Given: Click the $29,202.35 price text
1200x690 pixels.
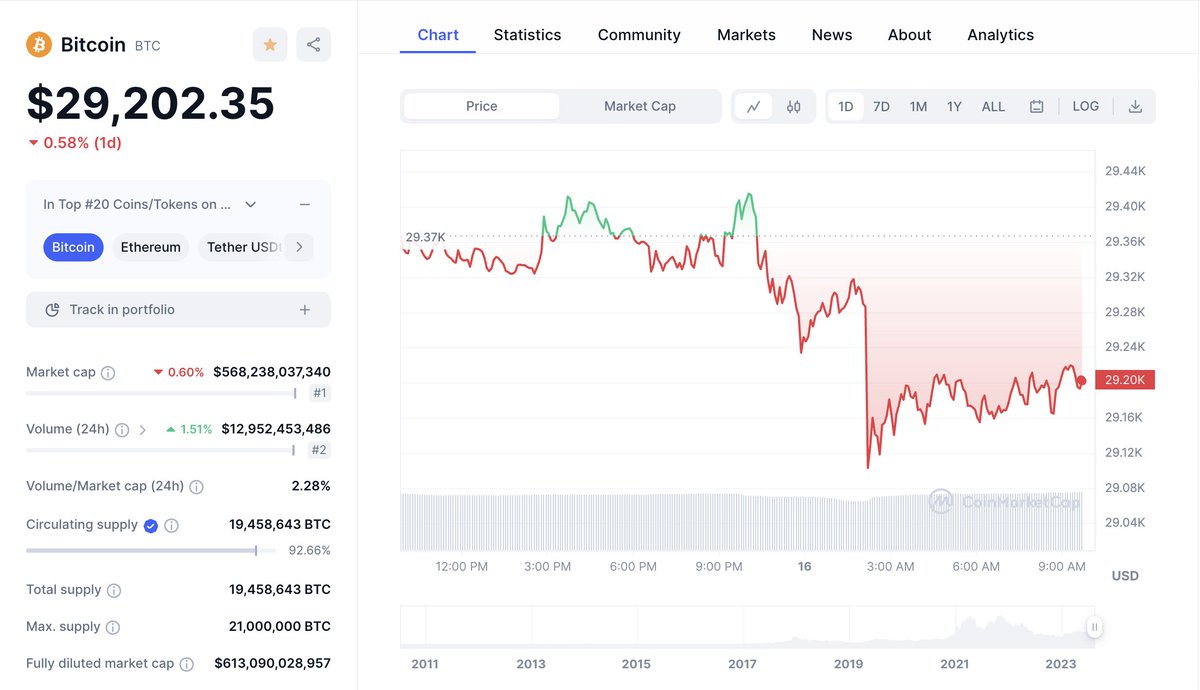Looking at the screenshot, I should tap(150, 103).
